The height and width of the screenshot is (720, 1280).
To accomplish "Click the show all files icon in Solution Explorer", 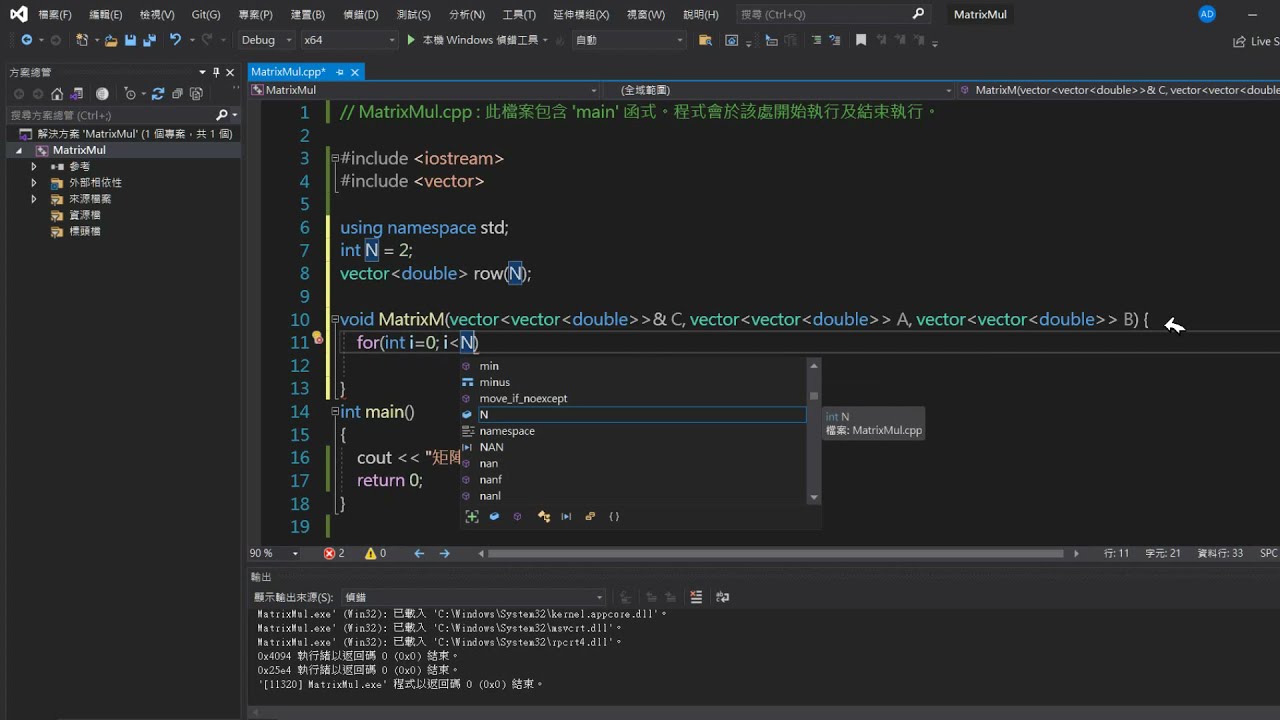I will [x=196, y=94].
